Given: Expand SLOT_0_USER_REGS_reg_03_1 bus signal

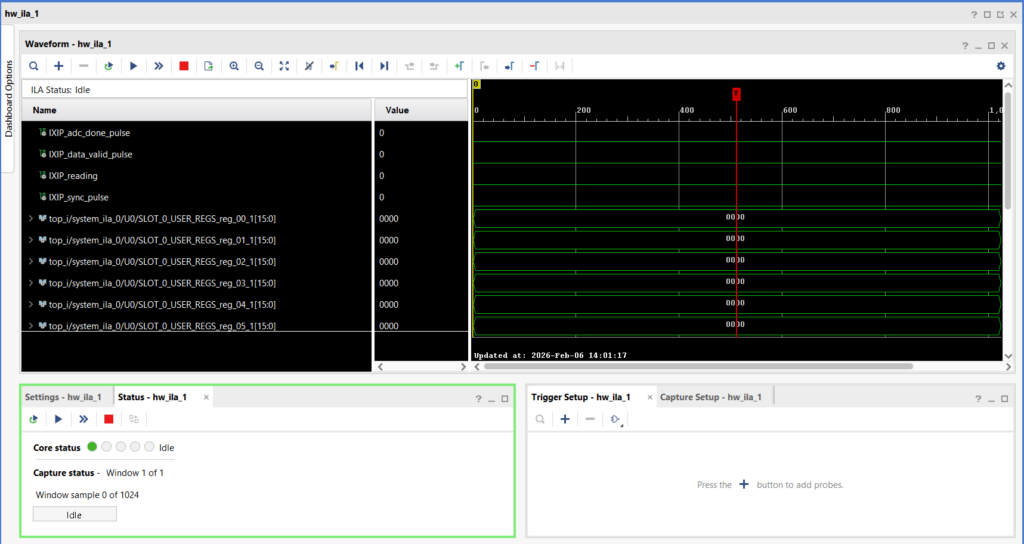Looking at the screenshot, I should 31,283.
